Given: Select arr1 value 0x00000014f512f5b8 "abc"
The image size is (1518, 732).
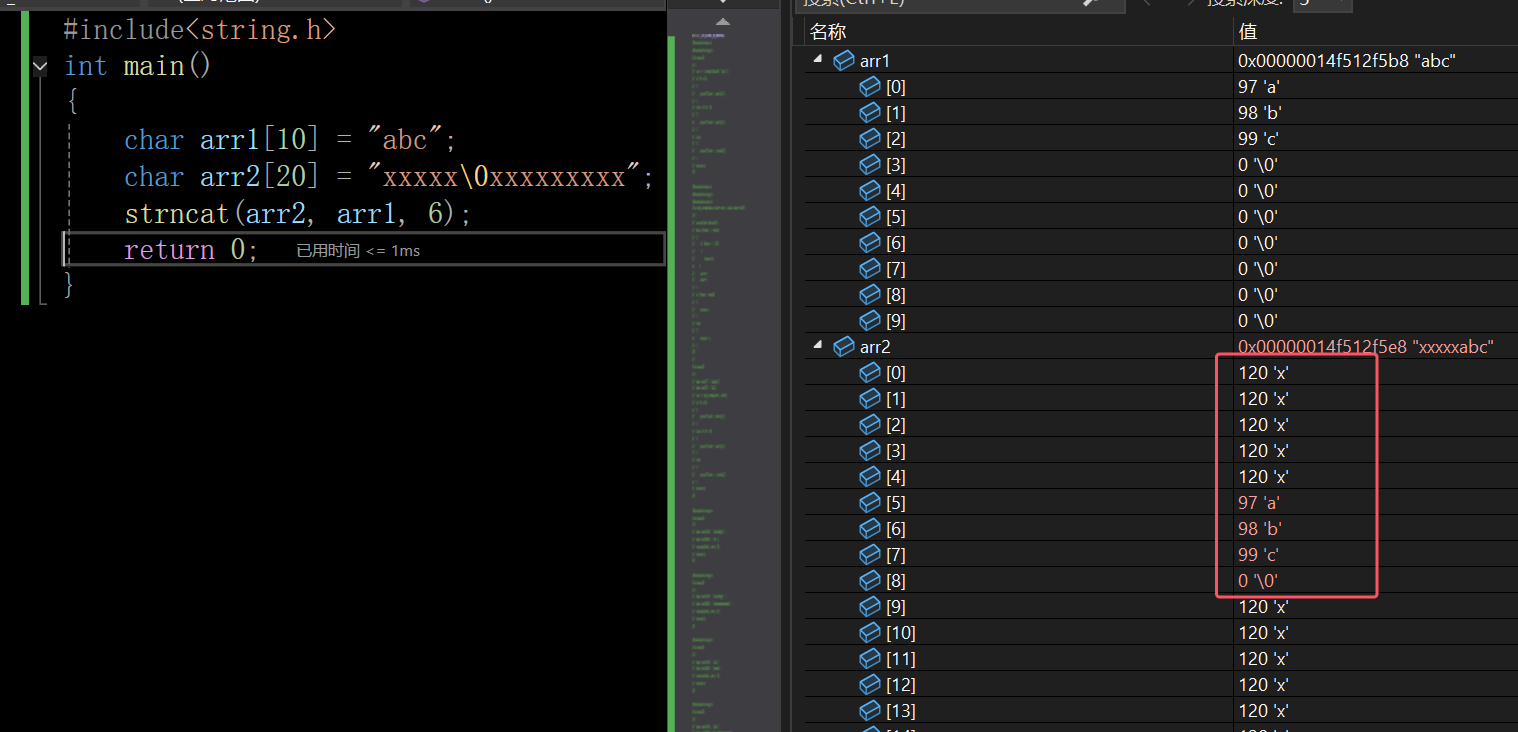Looking at the screenshot, I should [1346, 61].
